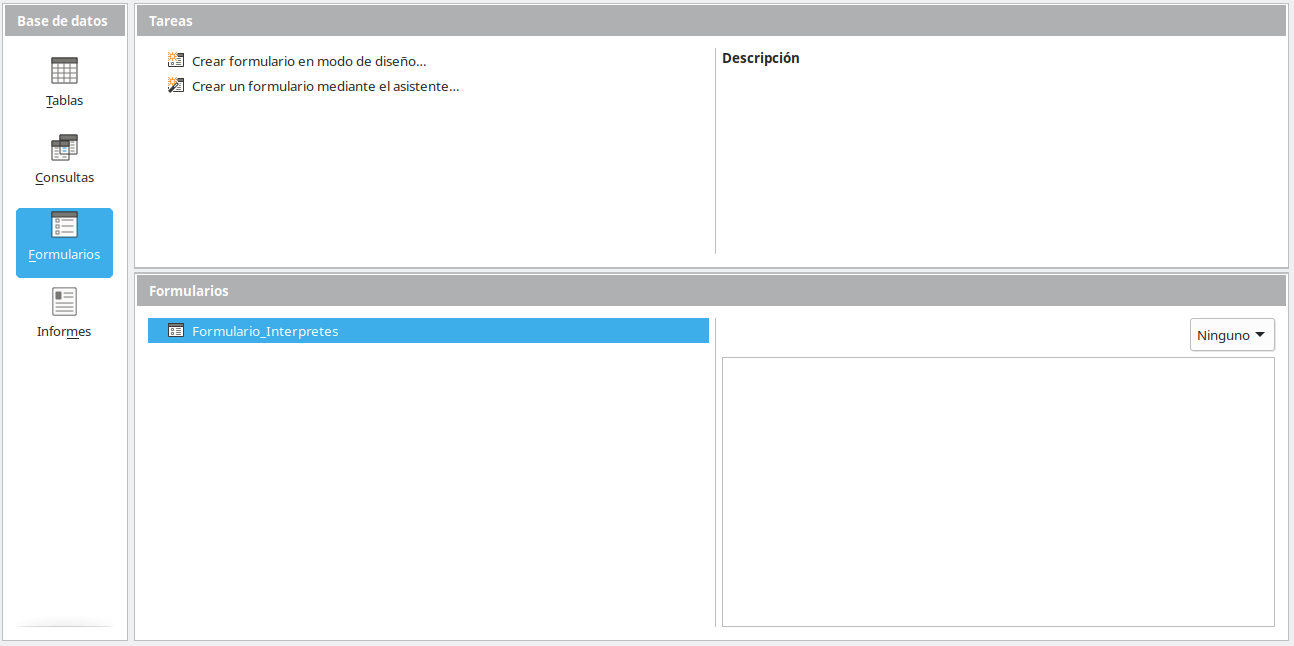Click inside the empty preview pane
The width and height of the screenshot is (1294, 646).
coord(998,492)
